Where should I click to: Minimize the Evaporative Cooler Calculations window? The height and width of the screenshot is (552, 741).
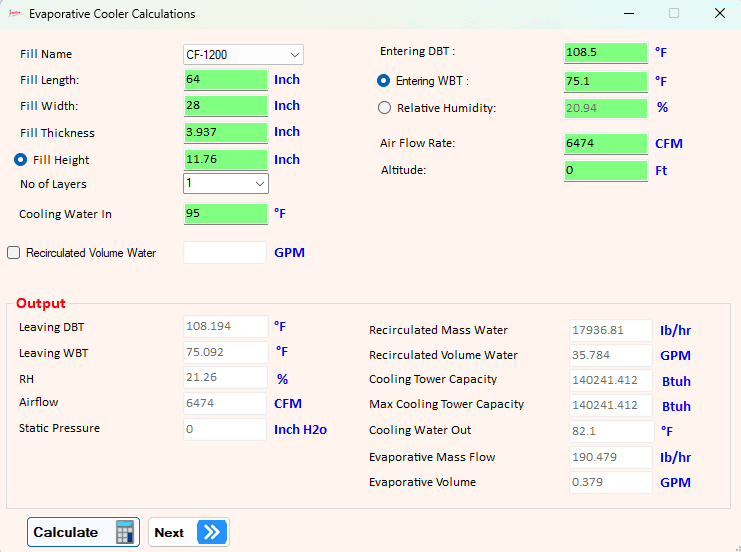[629, 13]
